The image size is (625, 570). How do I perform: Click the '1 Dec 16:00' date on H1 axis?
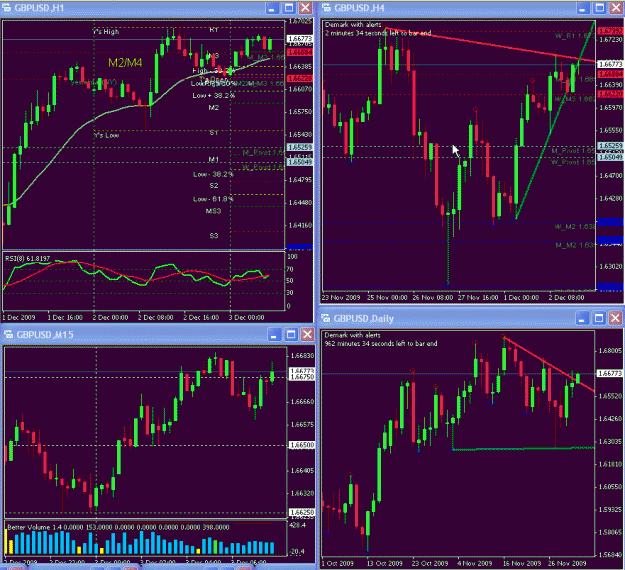pos(65,318)
